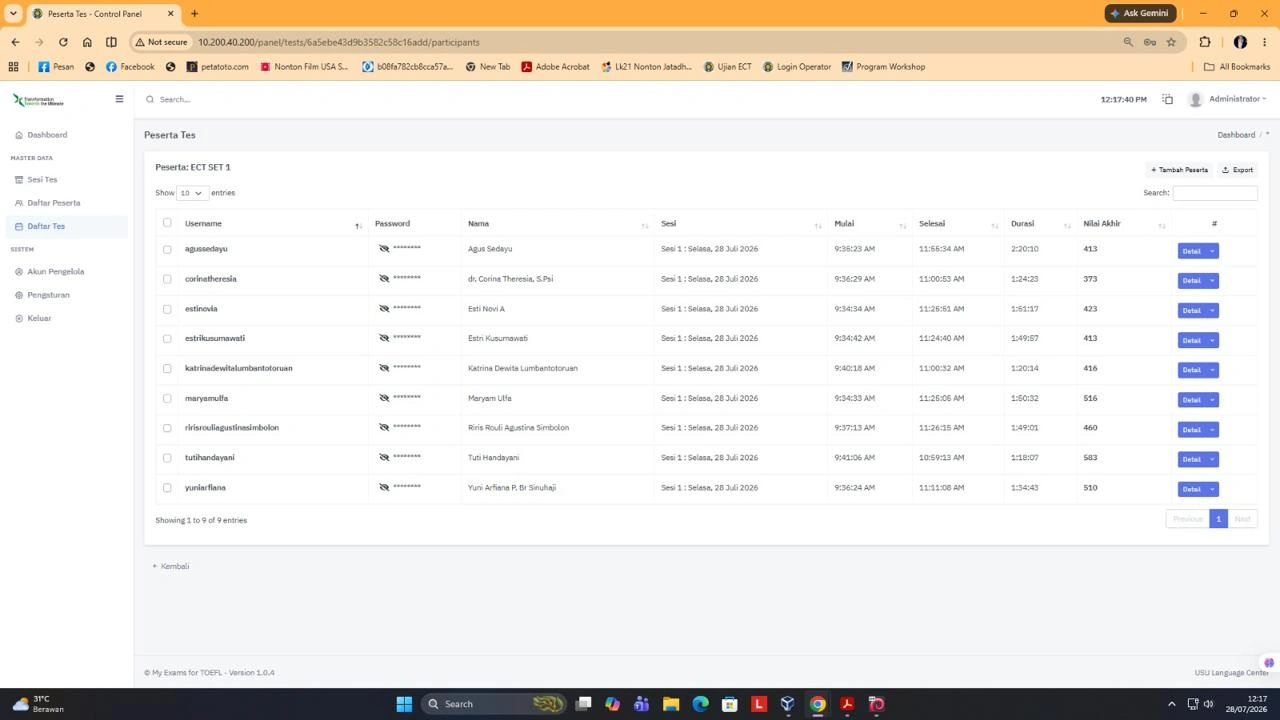The image size is (1280, 720).
Task: Reveal password for tutihandayani
Action: pyautogui.click(x=384, y=458)
